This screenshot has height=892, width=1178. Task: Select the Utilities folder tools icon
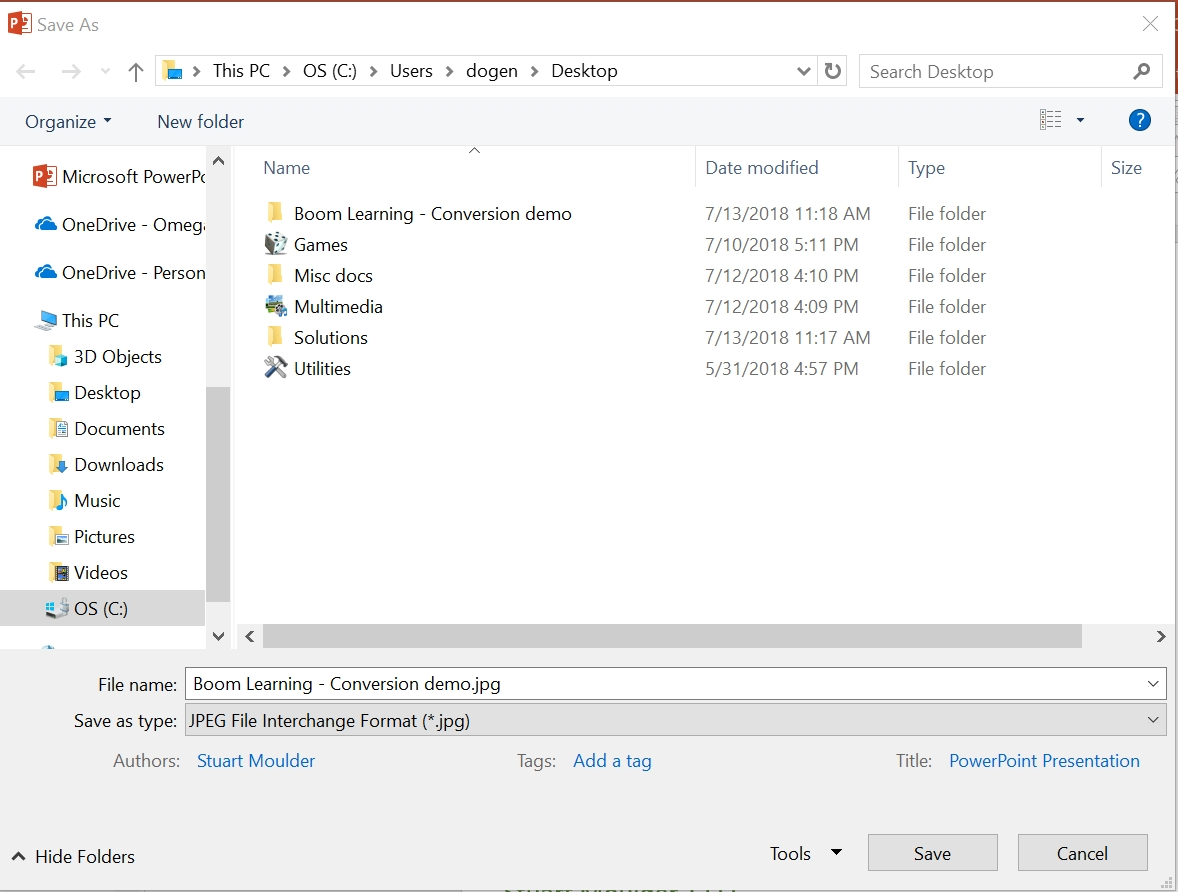[276, 368]
